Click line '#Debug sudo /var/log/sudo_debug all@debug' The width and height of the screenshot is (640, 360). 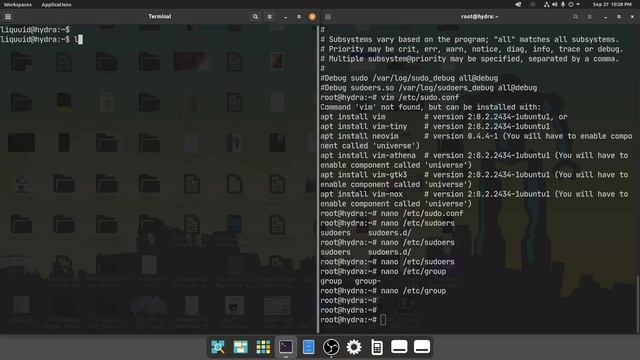[x=409, y=78]
